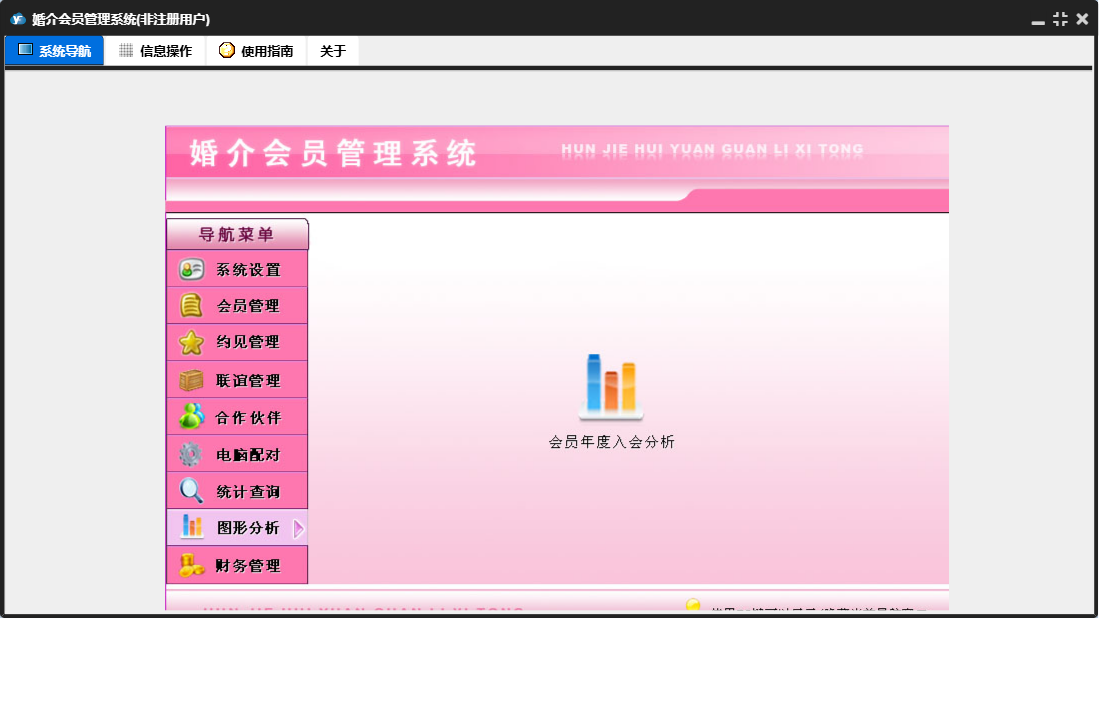Click the 财务管理 coins icon
This screenshot has width=1099, height=723.
tap(191, 565)
